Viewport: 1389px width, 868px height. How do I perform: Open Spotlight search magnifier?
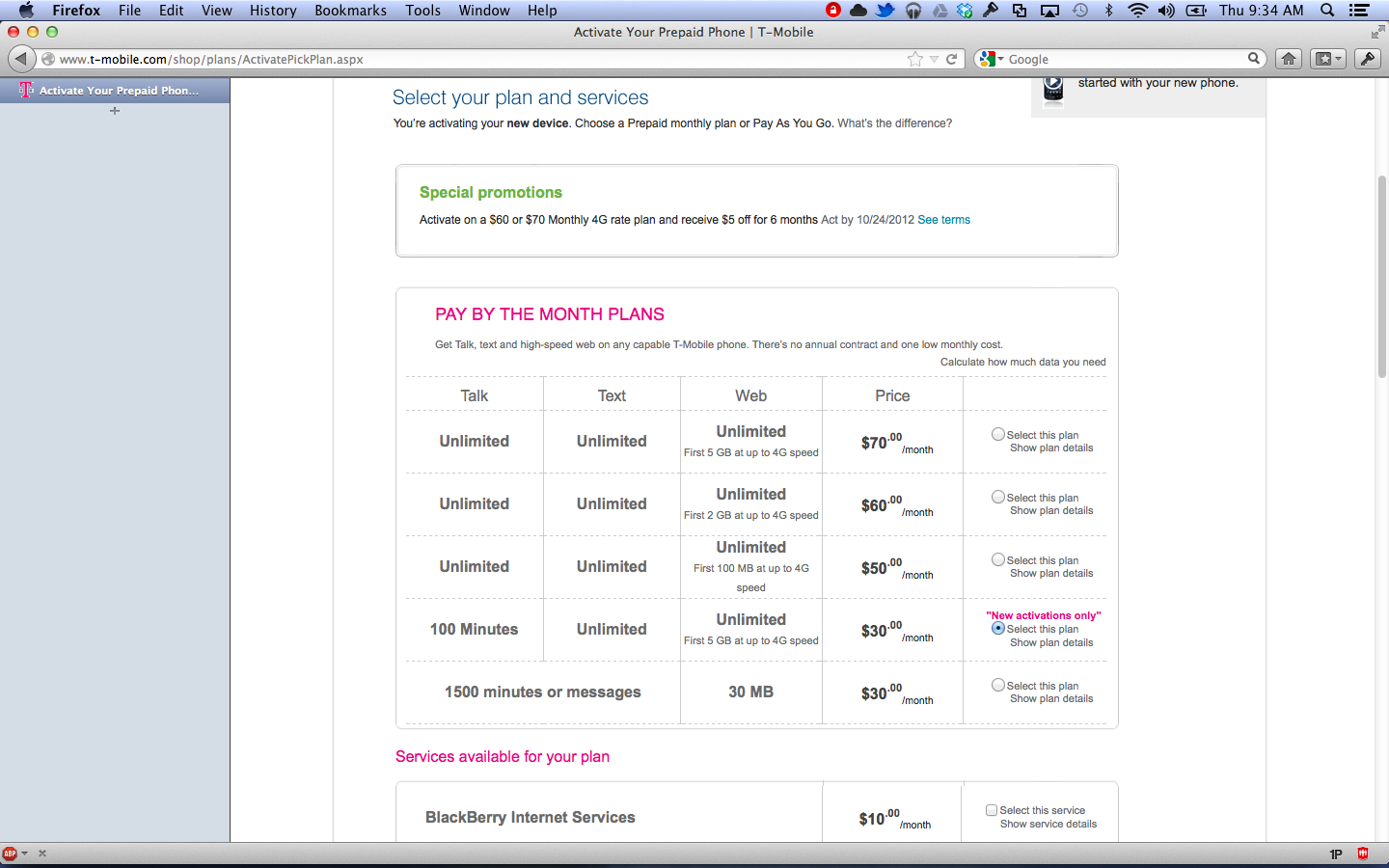1327,11
